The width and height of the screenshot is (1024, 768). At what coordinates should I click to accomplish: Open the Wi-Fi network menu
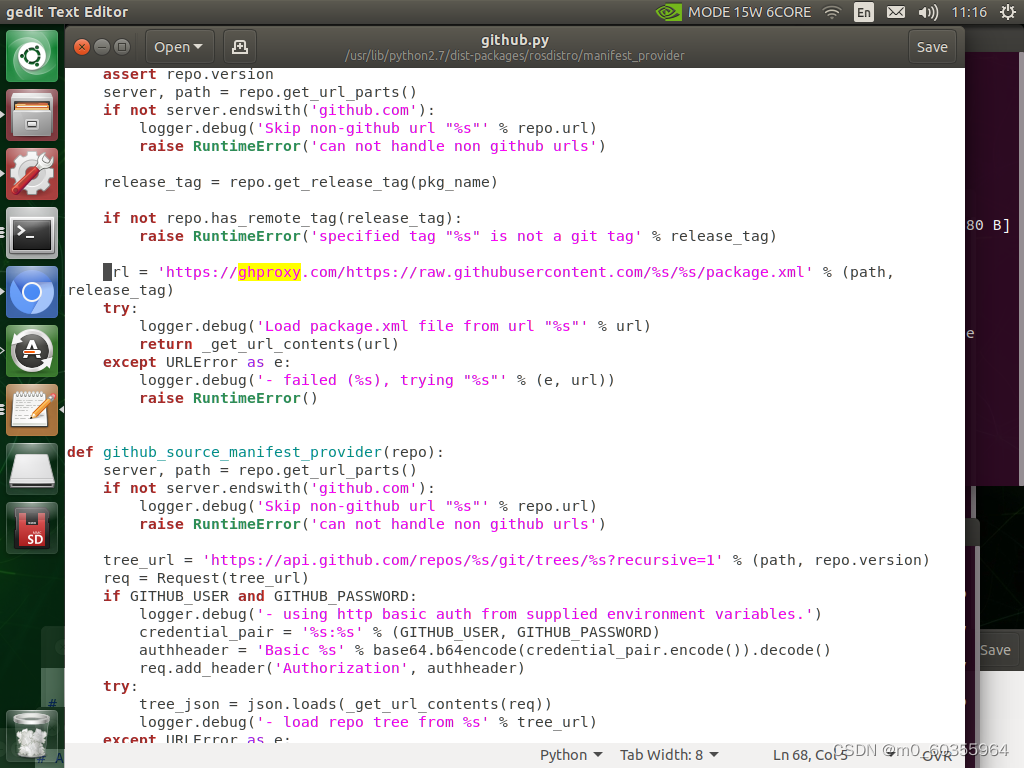pos(832,12)
